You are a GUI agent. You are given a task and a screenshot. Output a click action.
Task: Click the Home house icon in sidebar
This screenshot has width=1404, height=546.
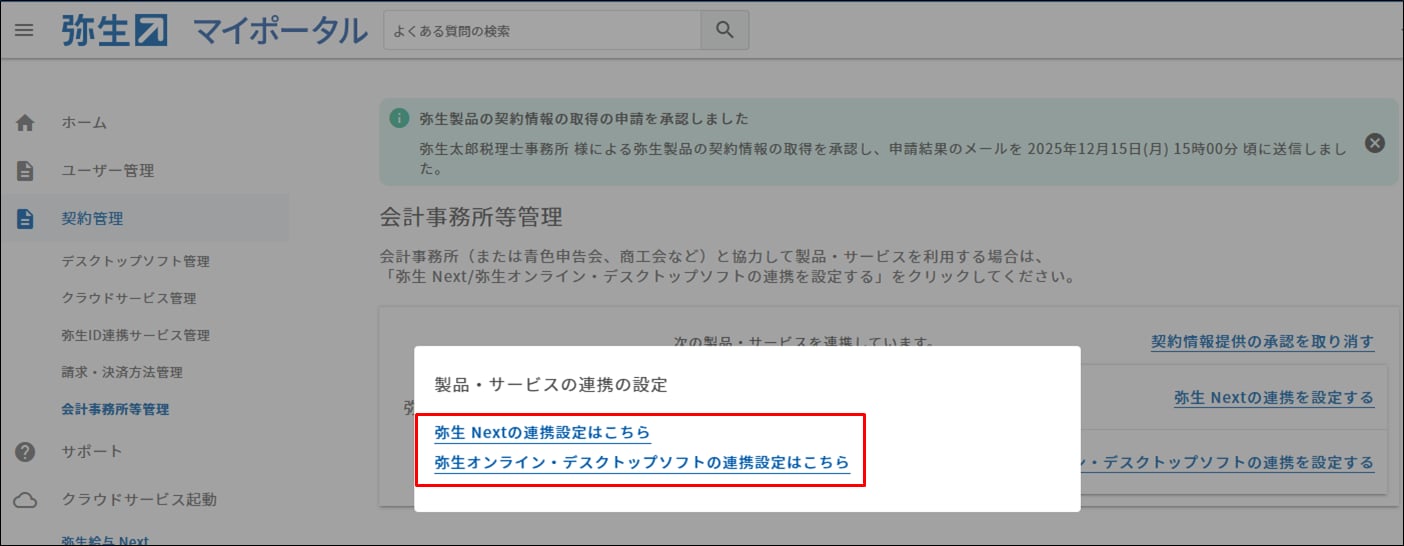click(x=25, y=123)
